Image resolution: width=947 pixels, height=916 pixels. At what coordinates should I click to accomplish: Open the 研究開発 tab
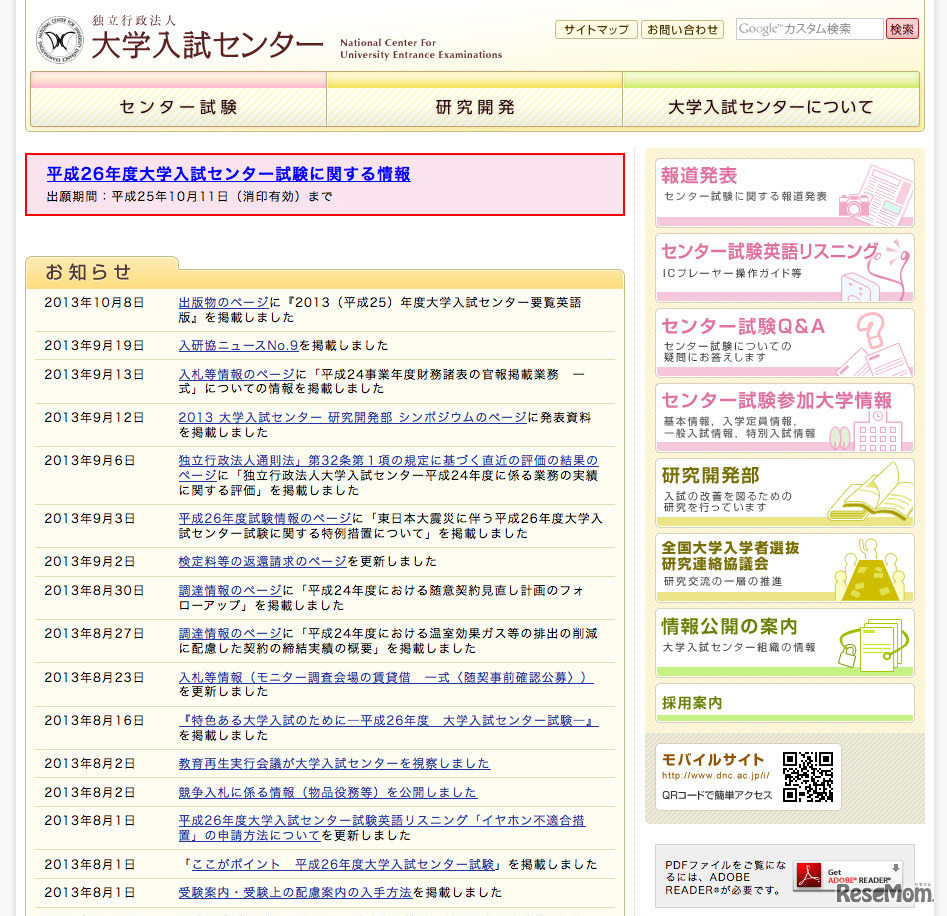(475, 106)
